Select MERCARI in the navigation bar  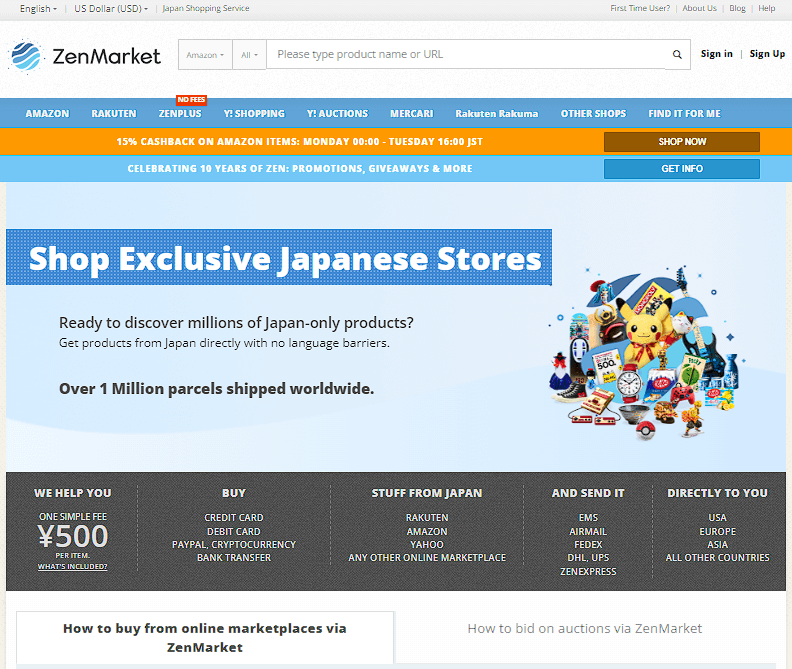click(x=412, y=114)
